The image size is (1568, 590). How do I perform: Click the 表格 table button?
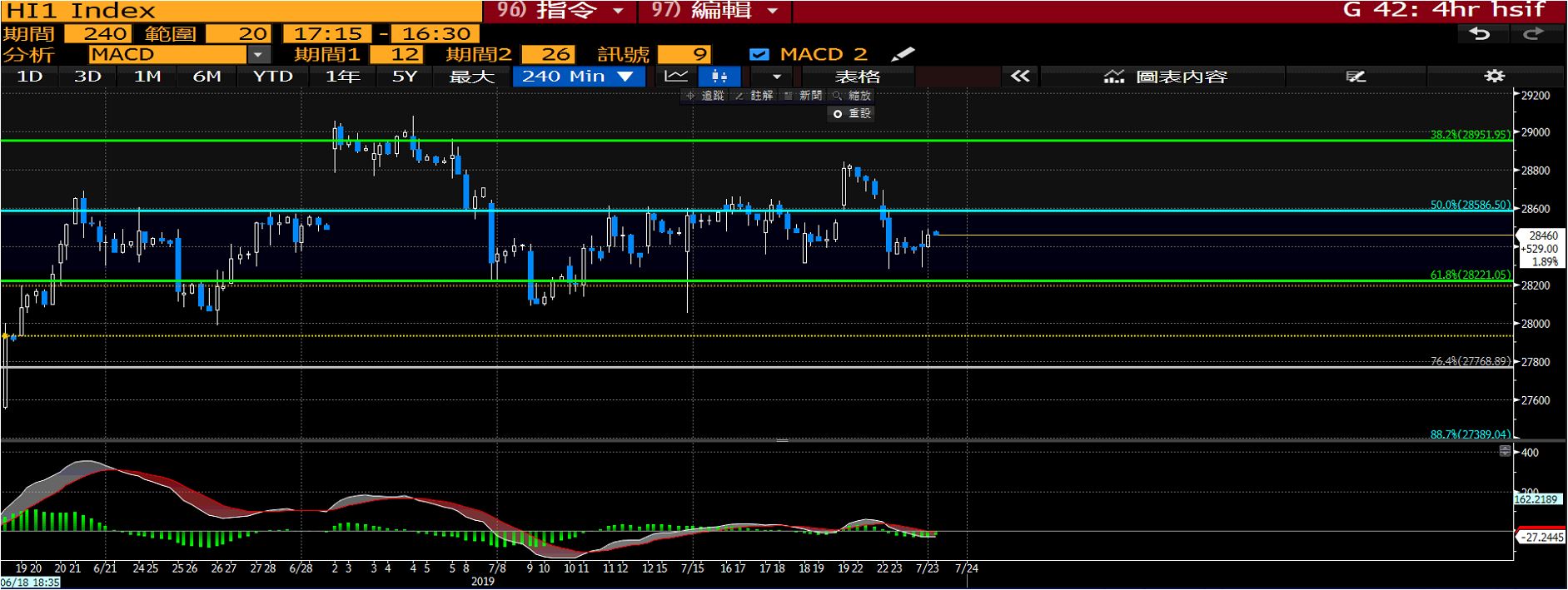858,77
